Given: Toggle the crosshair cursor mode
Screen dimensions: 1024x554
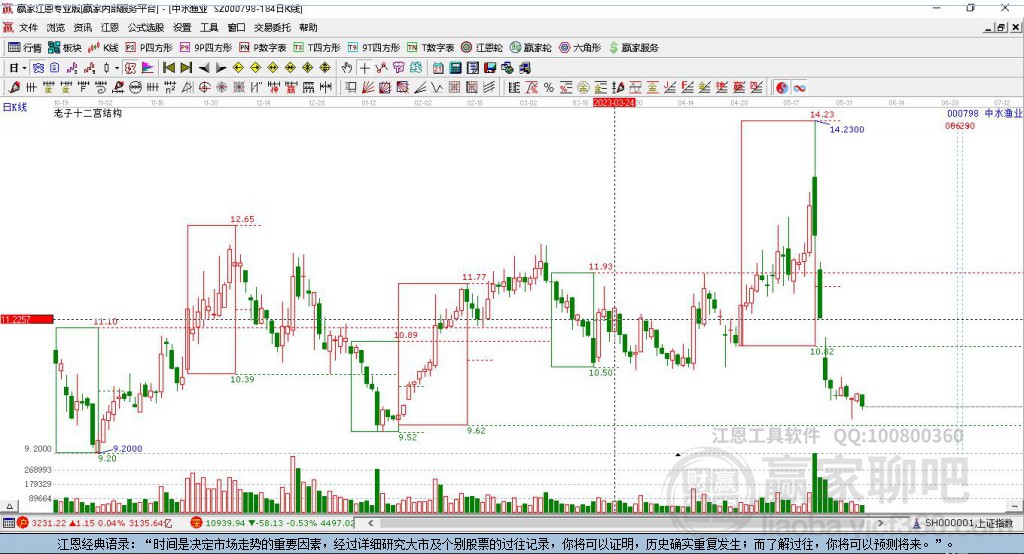Looking at the screenshot, I should (x=364, y=68).
